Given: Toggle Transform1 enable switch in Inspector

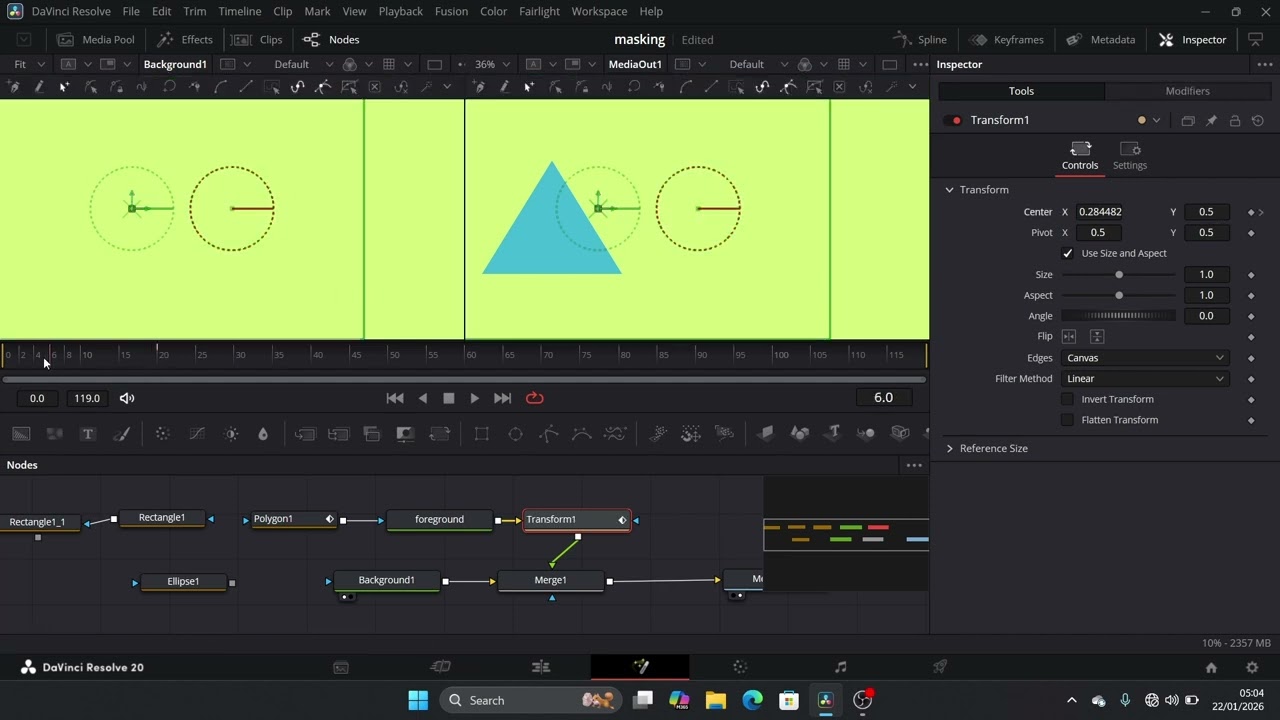Looking at the screenshot, I should pos(953,120).
